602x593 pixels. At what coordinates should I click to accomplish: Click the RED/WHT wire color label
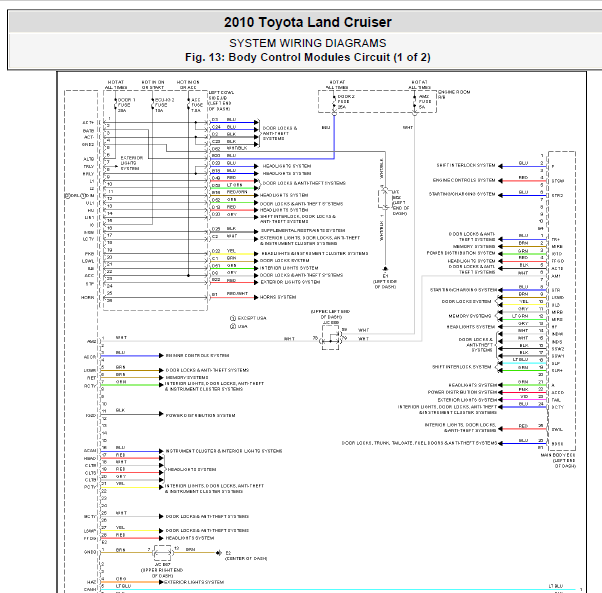(237, 294)
